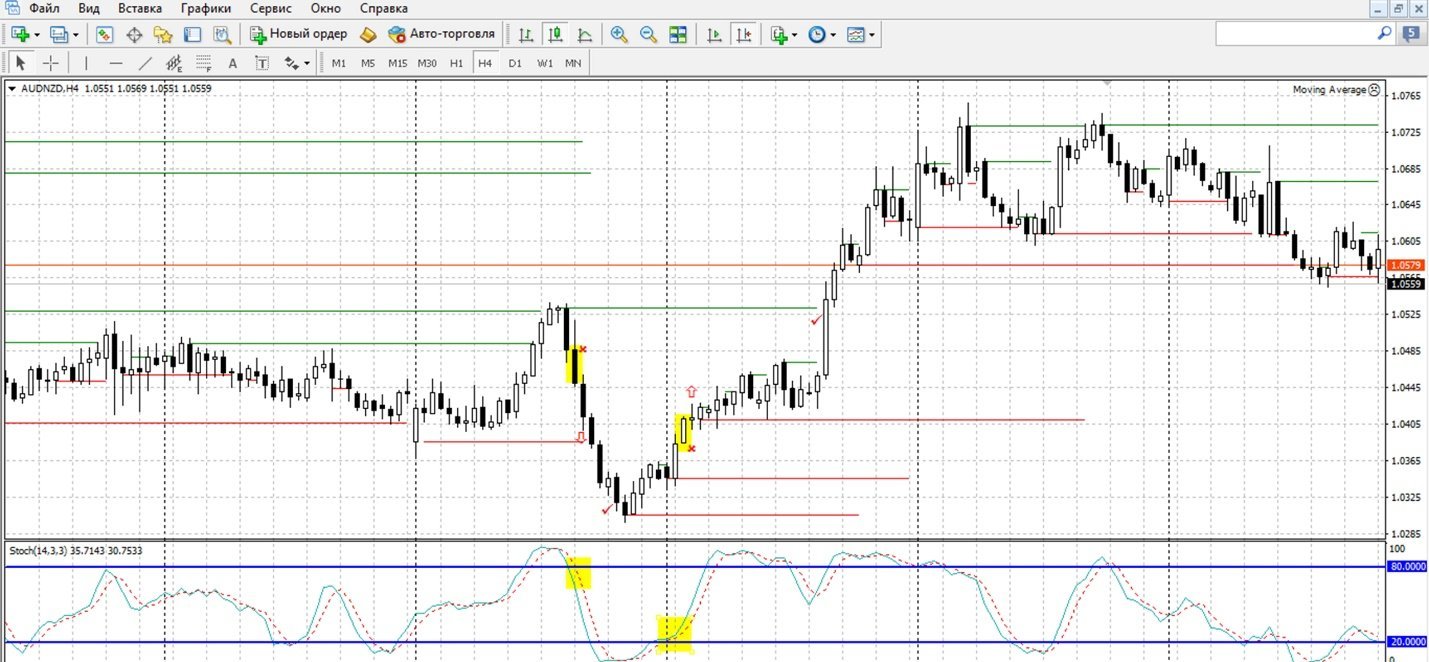This screenshot has height=662, width=1429.
Task: Click the zoom out magnifier icon
Action: (648, 34)
